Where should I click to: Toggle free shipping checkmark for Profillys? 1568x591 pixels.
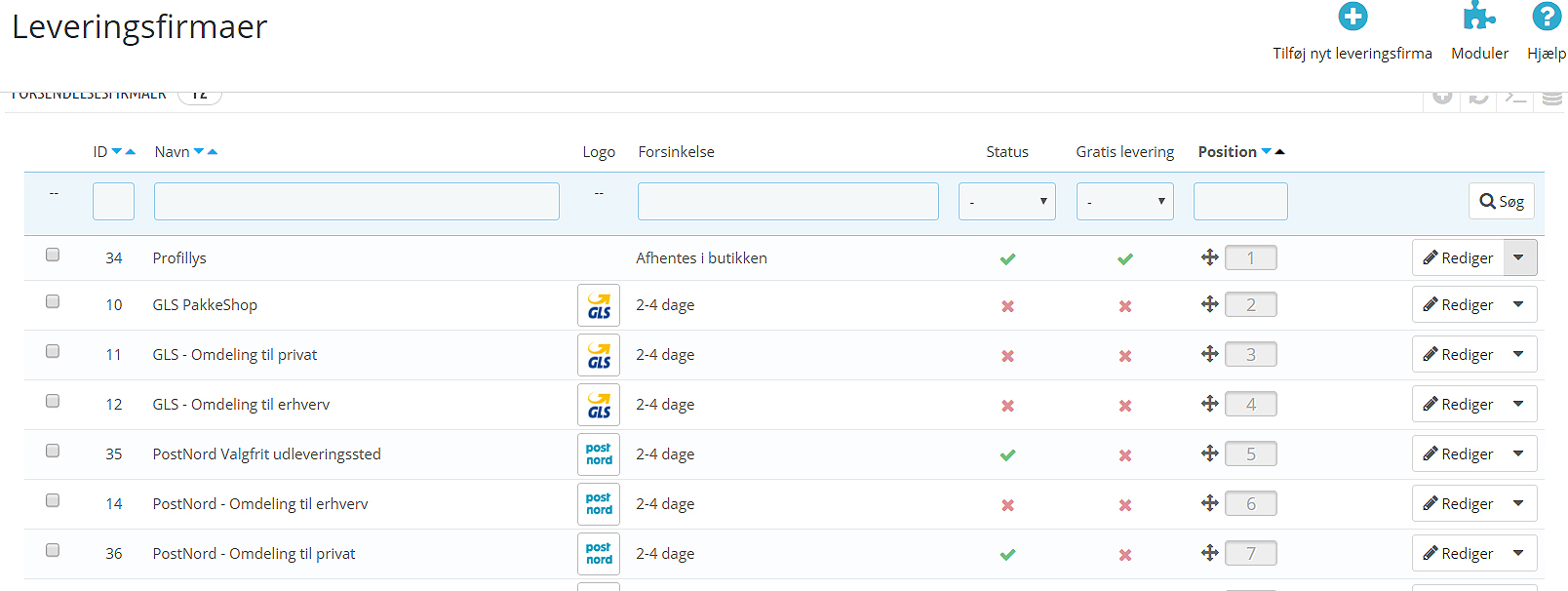click(1125, 259)
